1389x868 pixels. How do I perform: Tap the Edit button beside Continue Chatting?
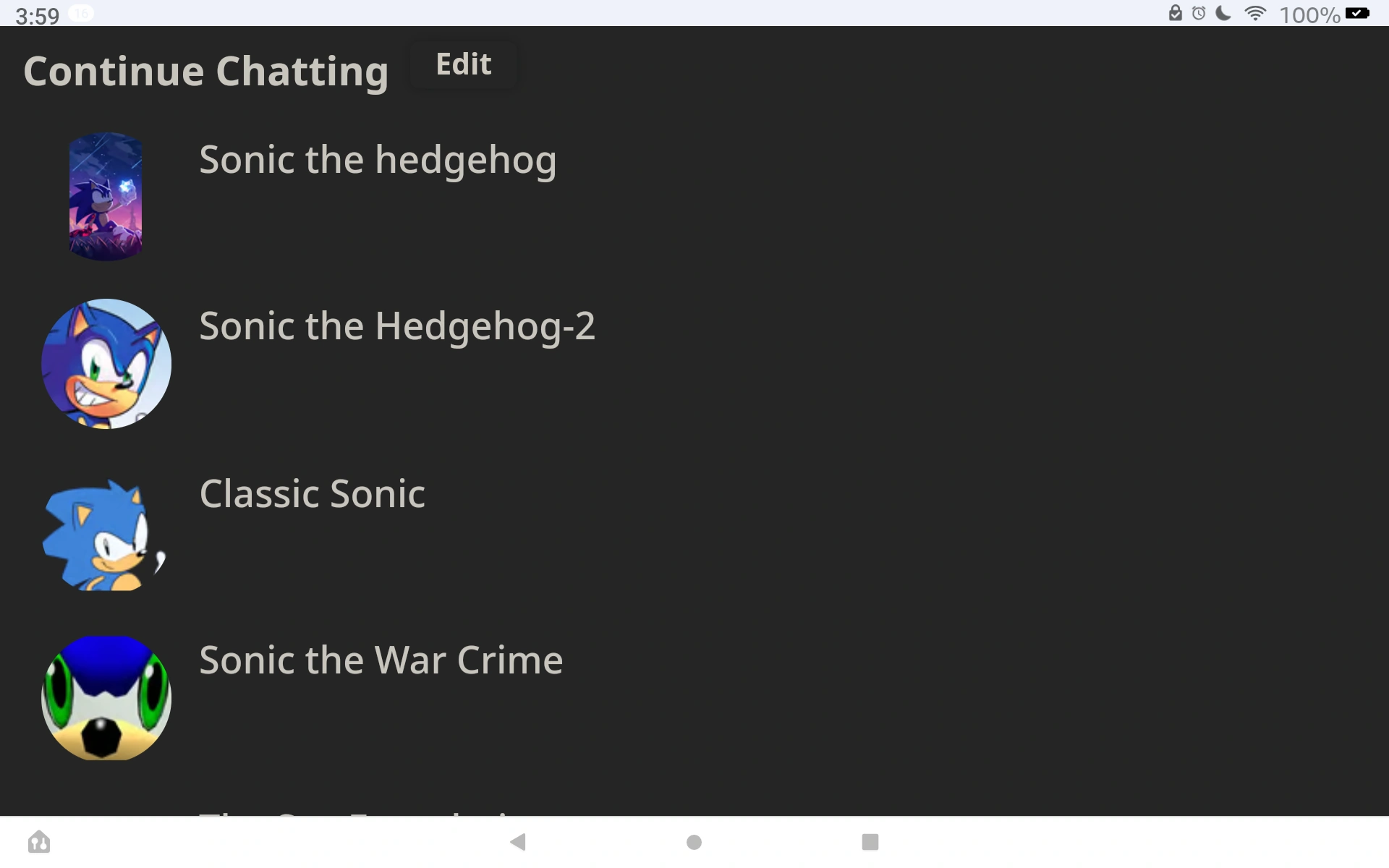click(463, 65)
